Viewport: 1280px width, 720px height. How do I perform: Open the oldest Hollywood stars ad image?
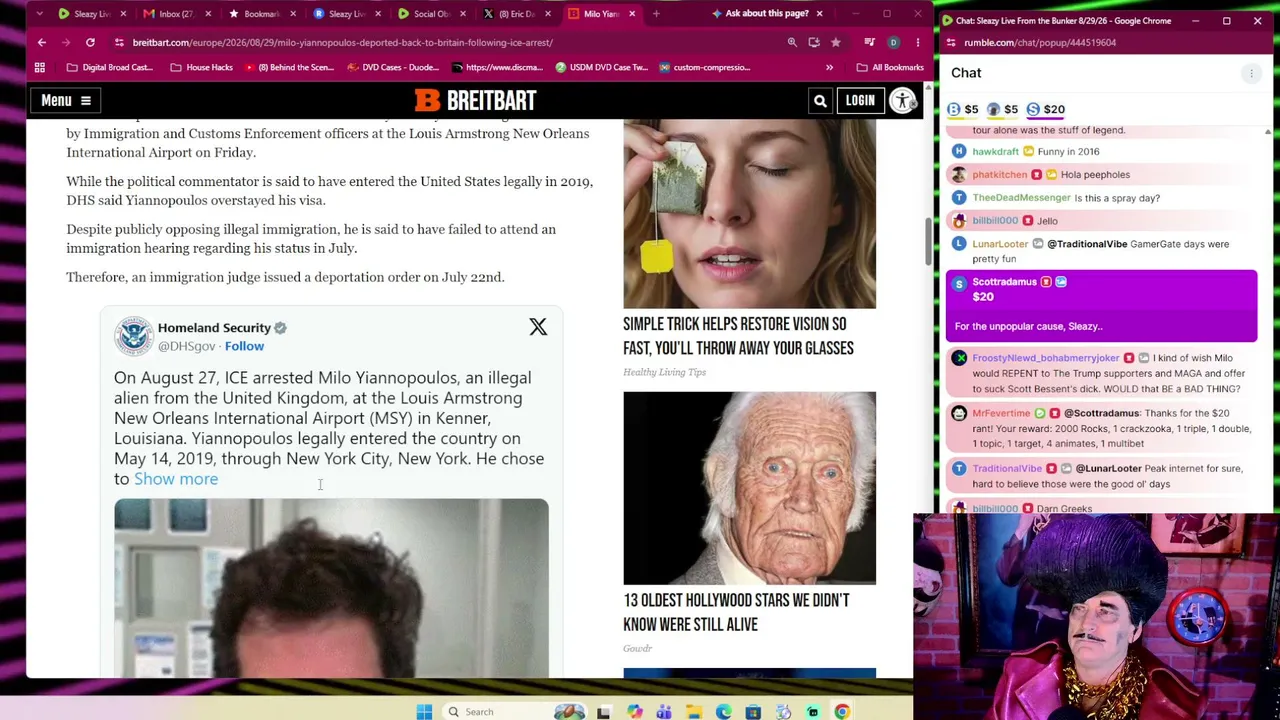coord(749,488)
